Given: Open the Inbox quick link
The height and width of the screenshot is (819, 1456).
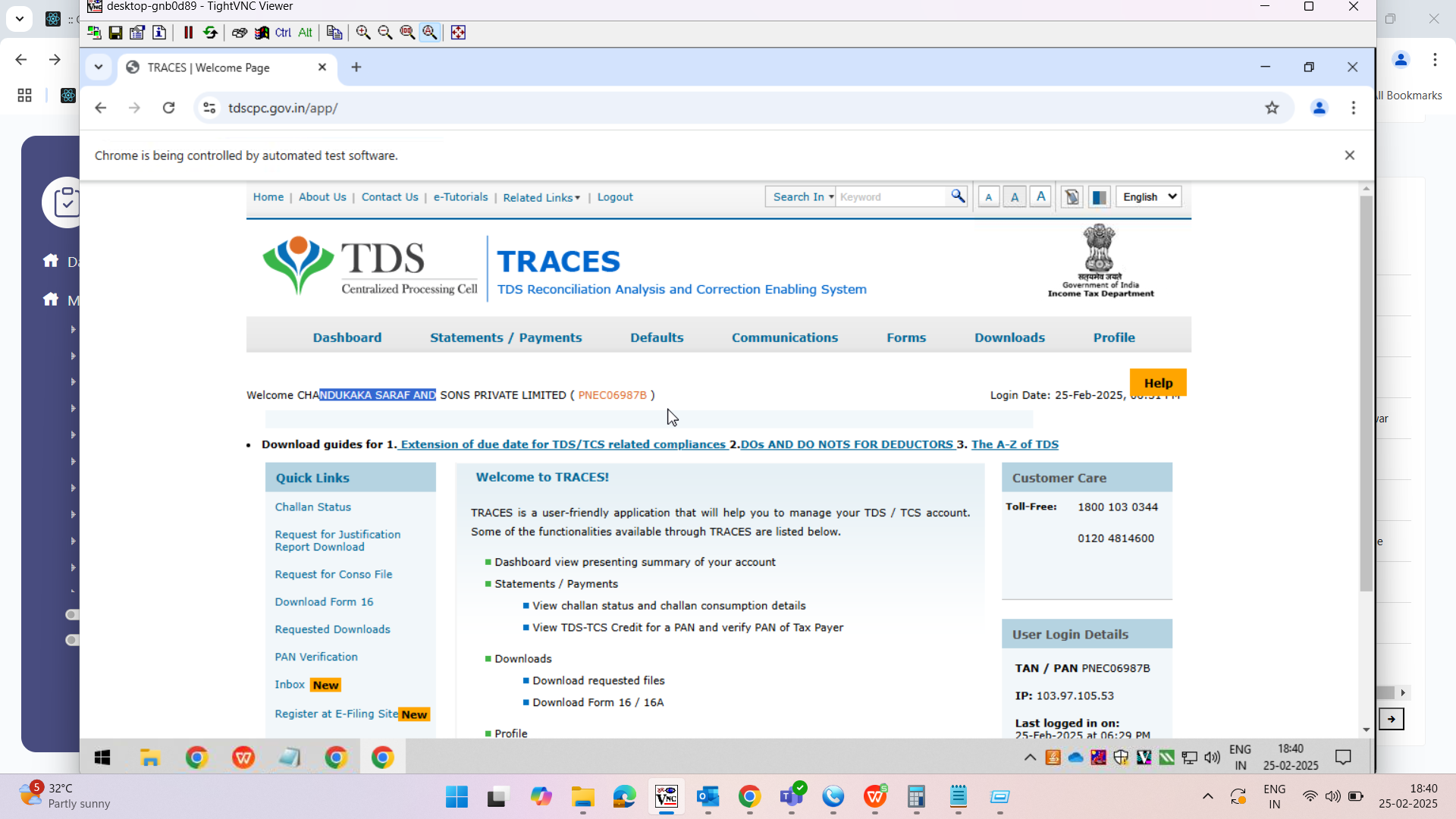Looking at the screenshot, I should (290, 685).
